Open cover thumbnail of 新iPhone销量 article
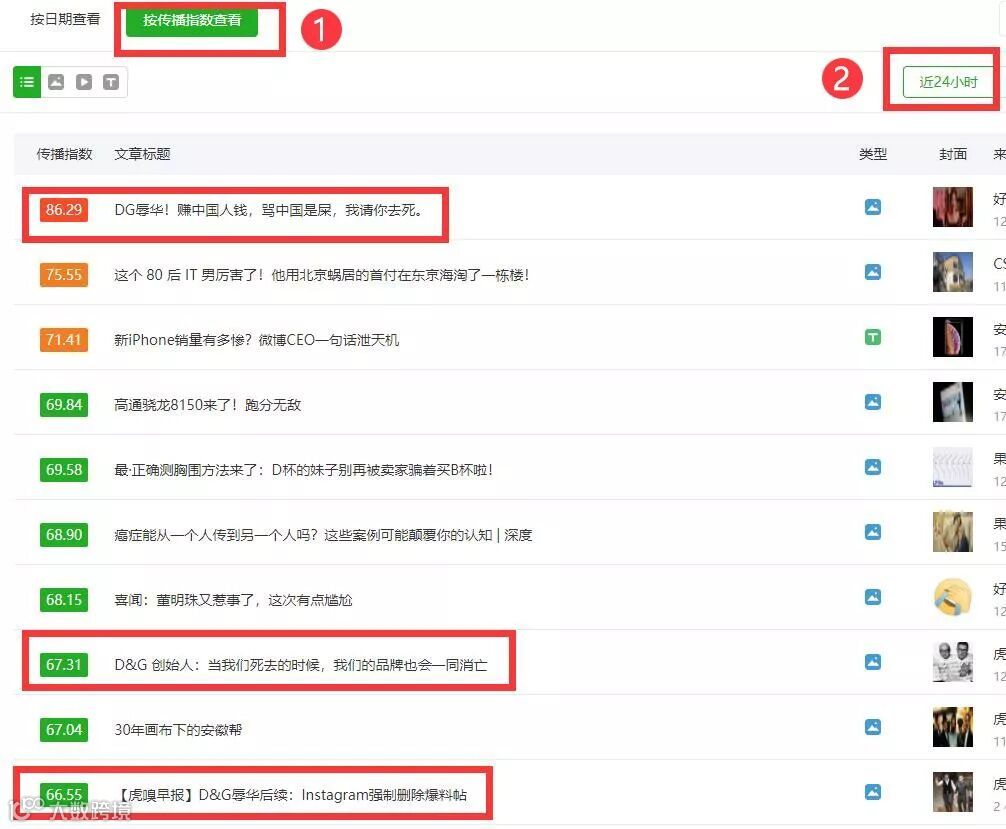The width and height of the screenshot is (1006, 829). 953,337
